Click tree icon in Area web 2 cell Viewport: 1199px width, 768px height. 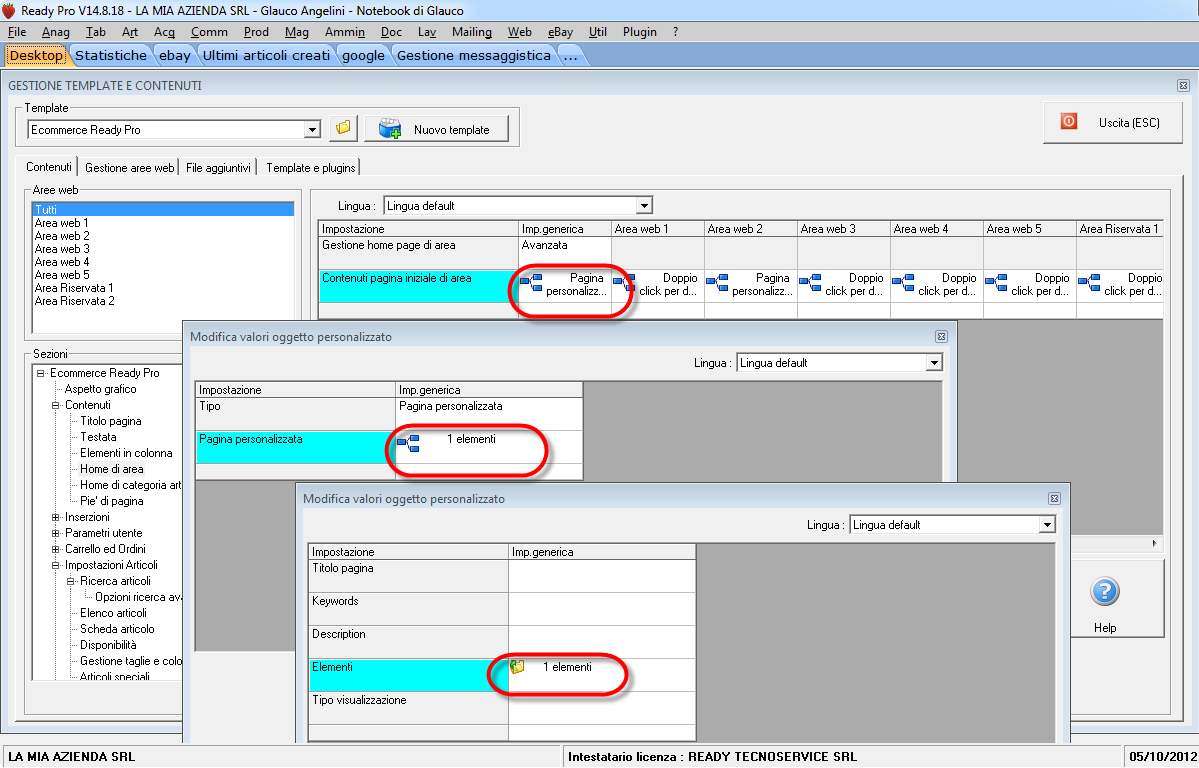717,283
